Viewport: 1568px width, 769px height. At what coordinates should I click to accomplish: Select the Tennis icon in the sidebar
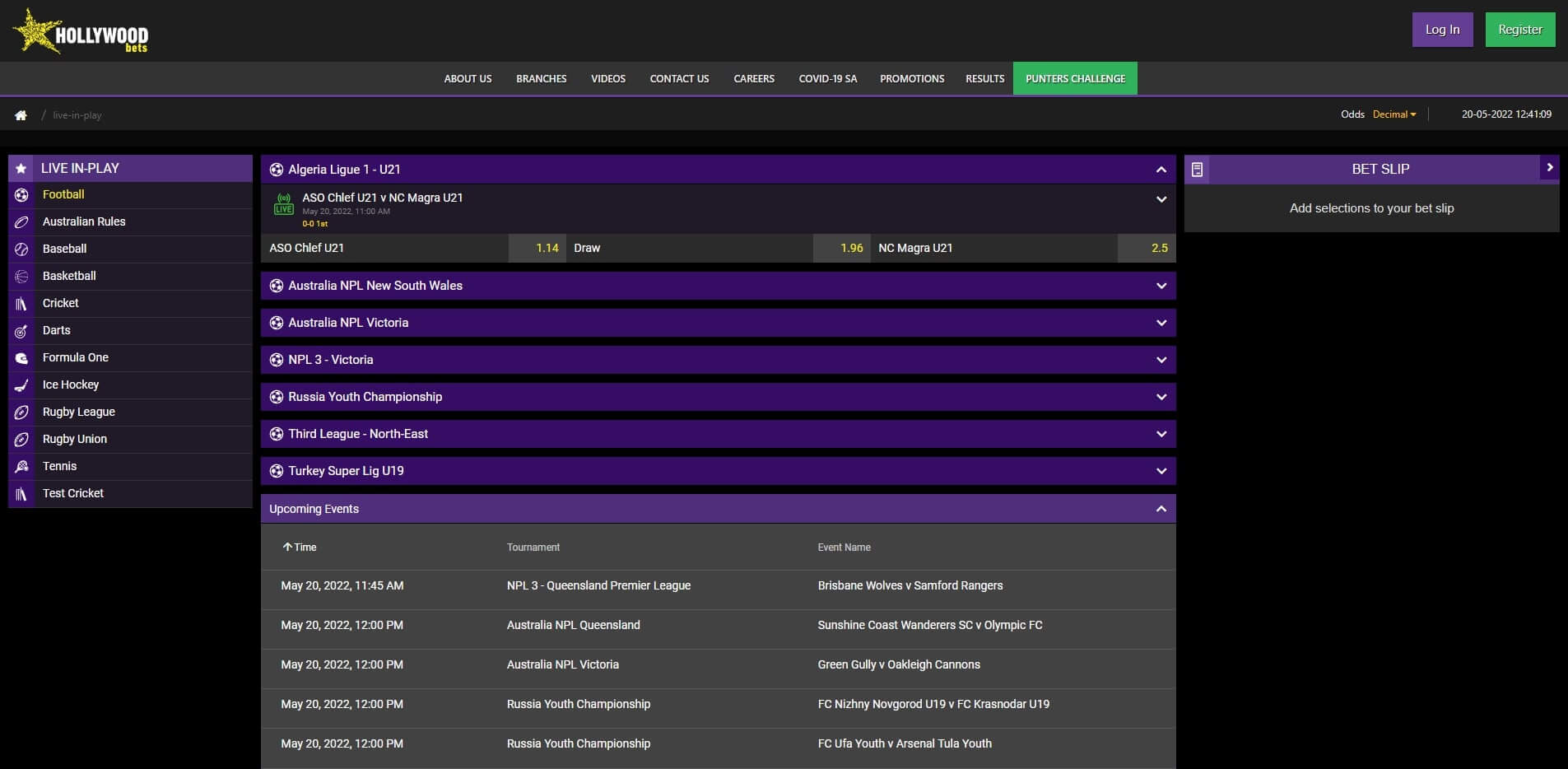pos(21,466)
